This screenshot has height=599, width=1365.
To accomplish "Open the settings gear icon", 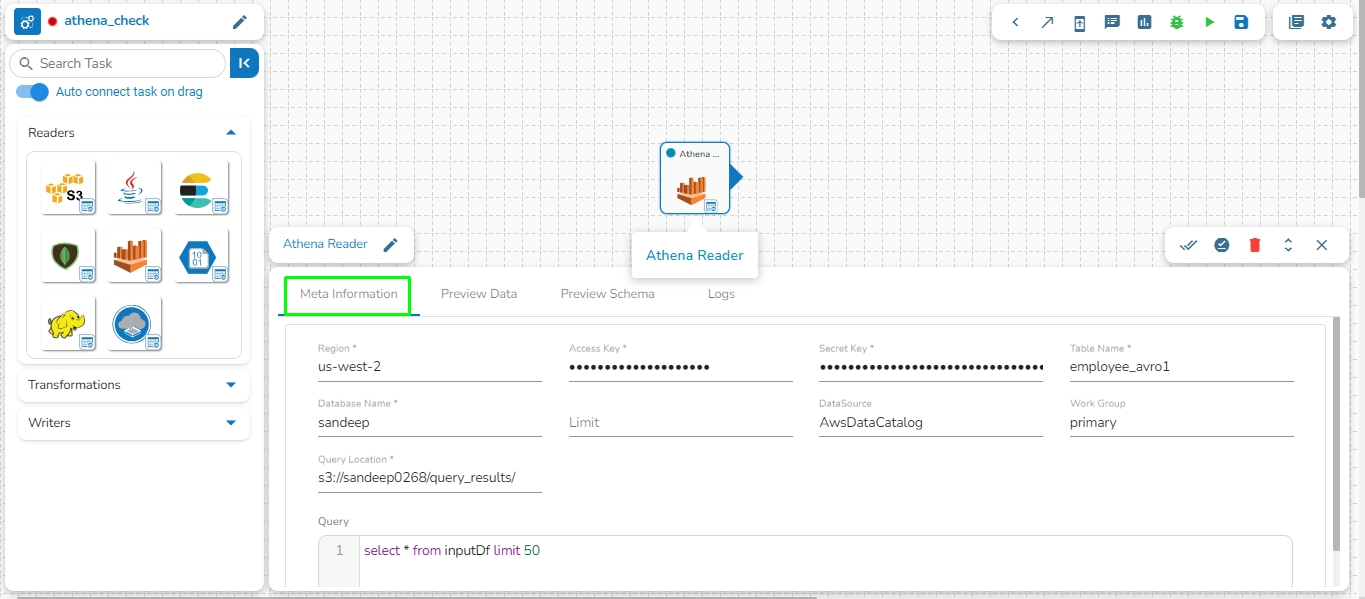I will [1328, 22].
